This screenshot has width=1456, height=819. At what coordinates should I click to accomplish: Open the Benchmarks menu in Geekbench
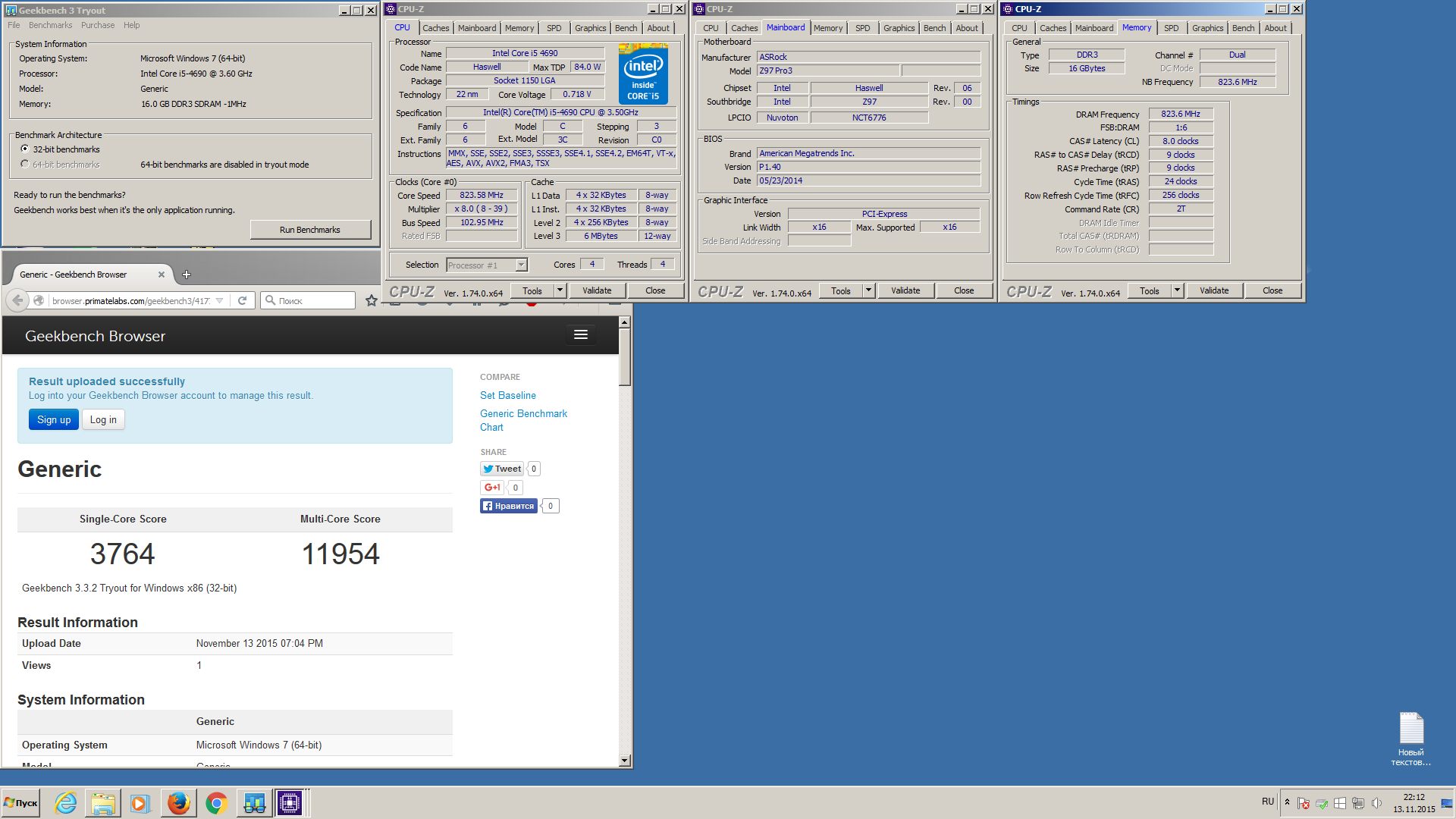[50, 25]
